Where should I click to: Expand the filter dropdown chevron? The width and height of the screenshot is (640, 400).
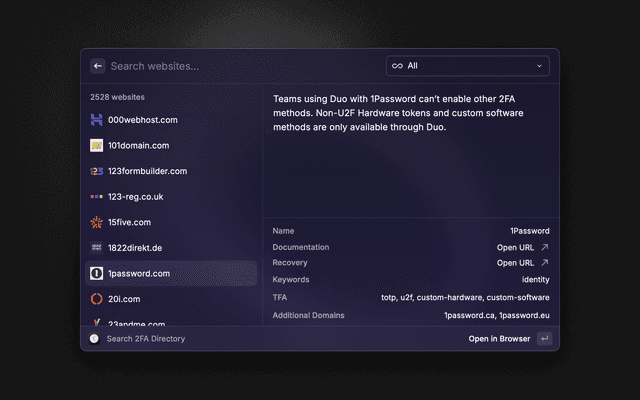click(540, 66)
